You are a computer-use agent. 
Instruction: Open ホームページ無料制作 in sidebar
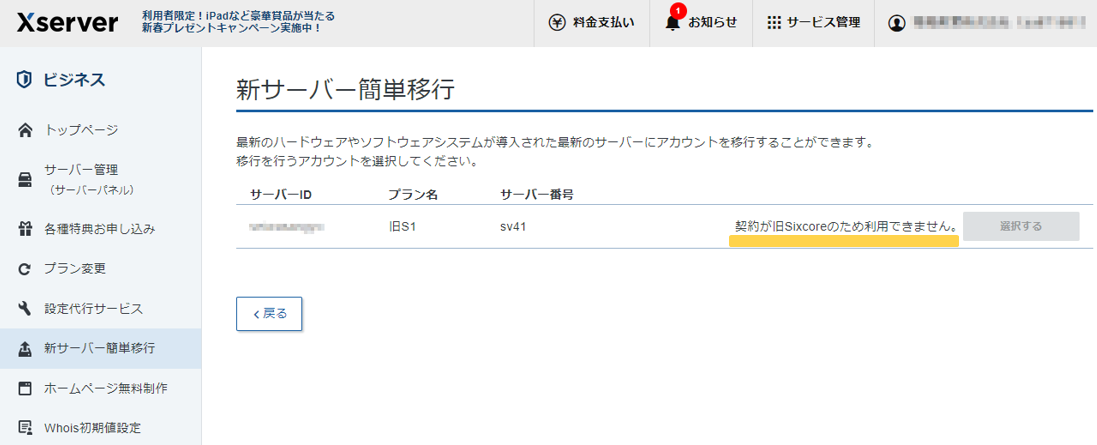[x=106, y=388]
